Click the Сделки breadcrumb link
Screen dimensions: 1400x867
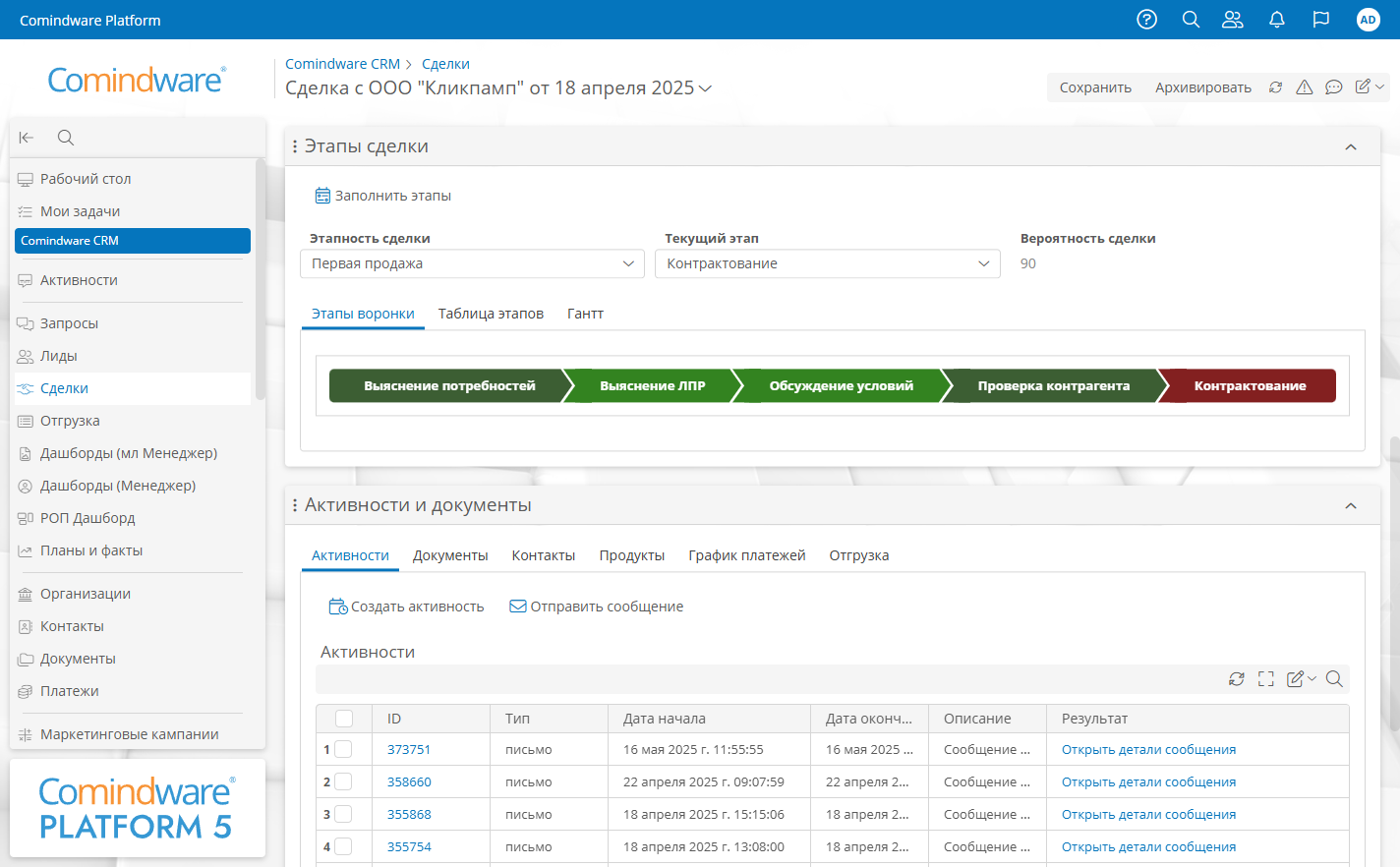tap(445, 64)
